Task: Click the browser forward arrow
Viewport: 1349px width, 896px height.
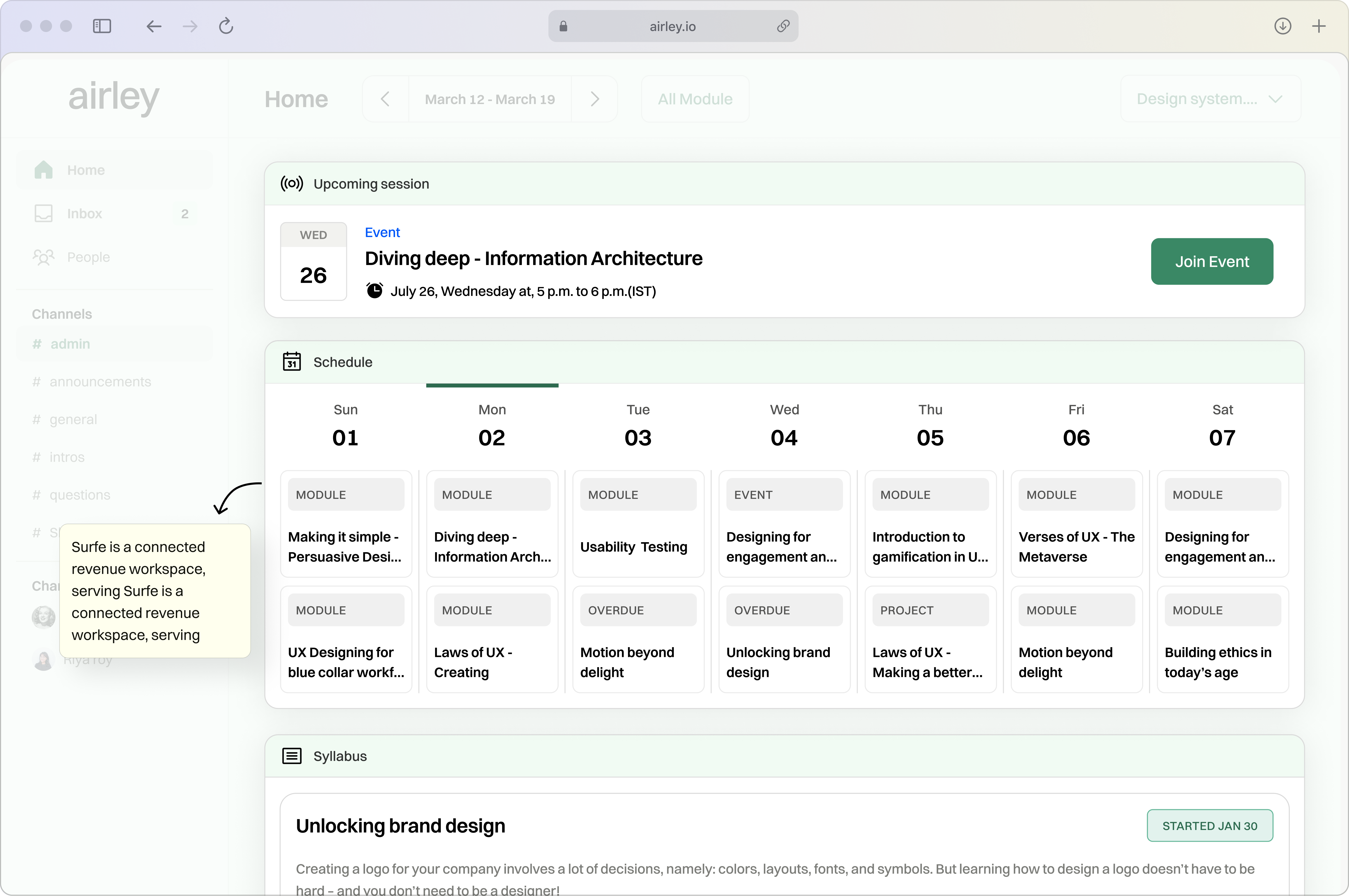Action: [x=190, y=26]
